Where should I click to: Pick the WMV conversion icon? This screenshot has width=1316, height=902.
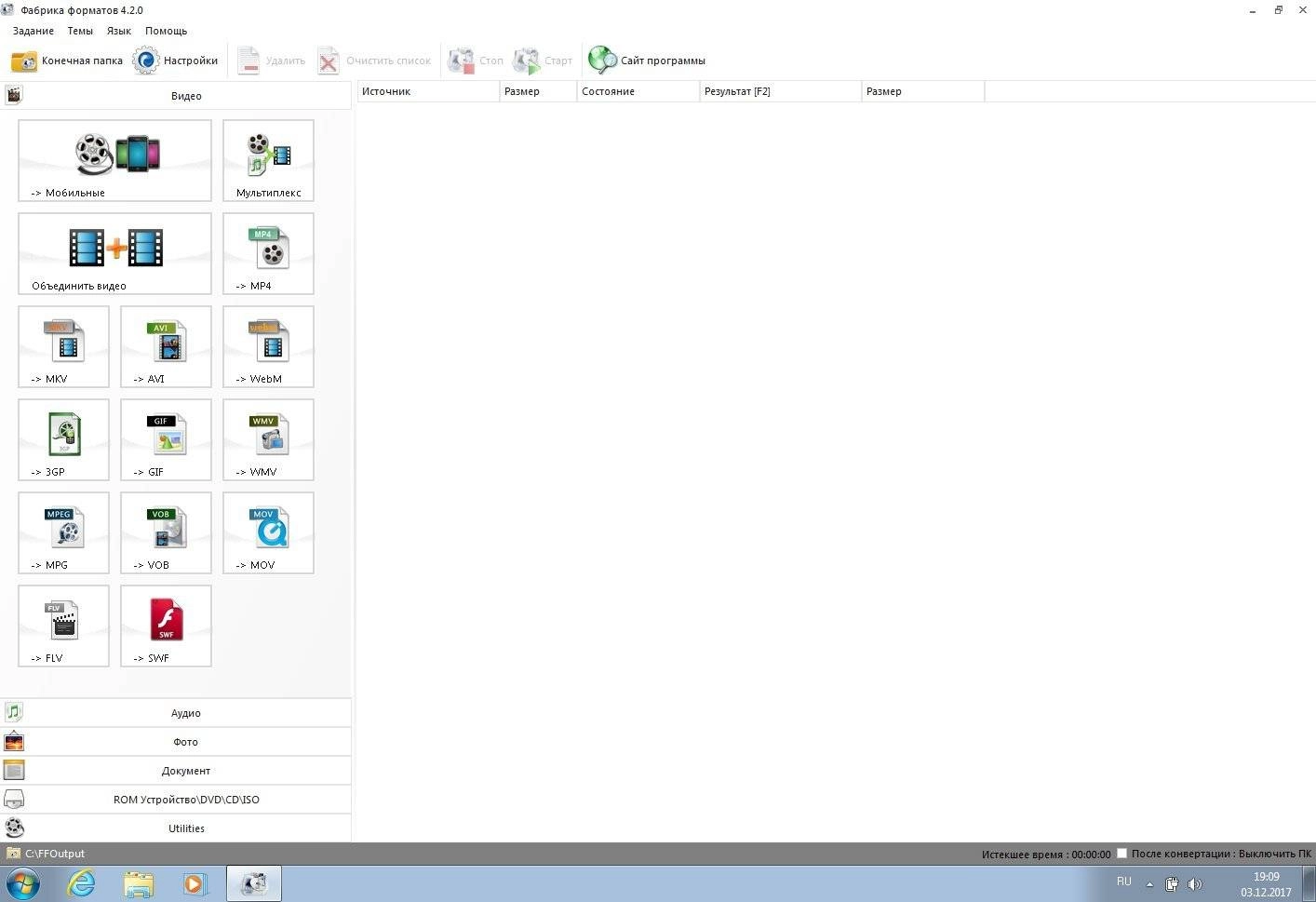(268, 439)
